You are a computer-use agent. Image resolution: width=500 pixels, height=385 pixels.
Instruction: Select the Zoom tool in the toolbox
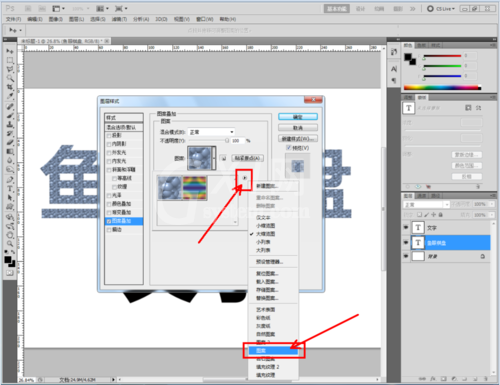(10, 244)
